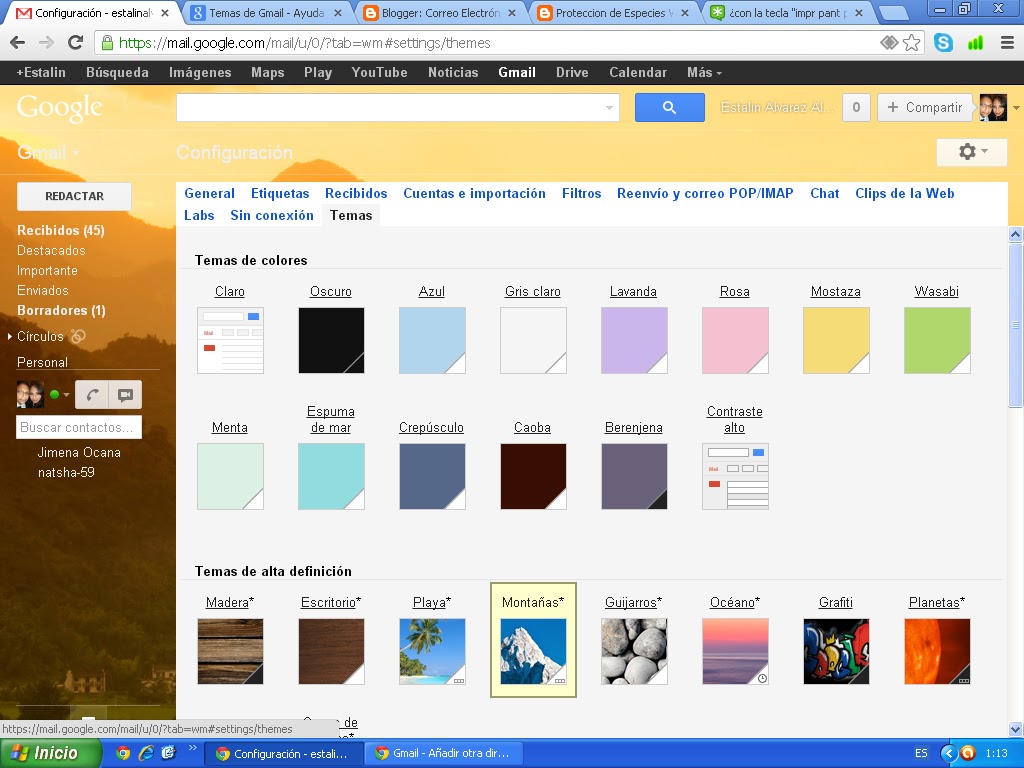Open the Gmail product dropdown
This screenshot has width=1024, height=768.
click(x=47, y=152)
